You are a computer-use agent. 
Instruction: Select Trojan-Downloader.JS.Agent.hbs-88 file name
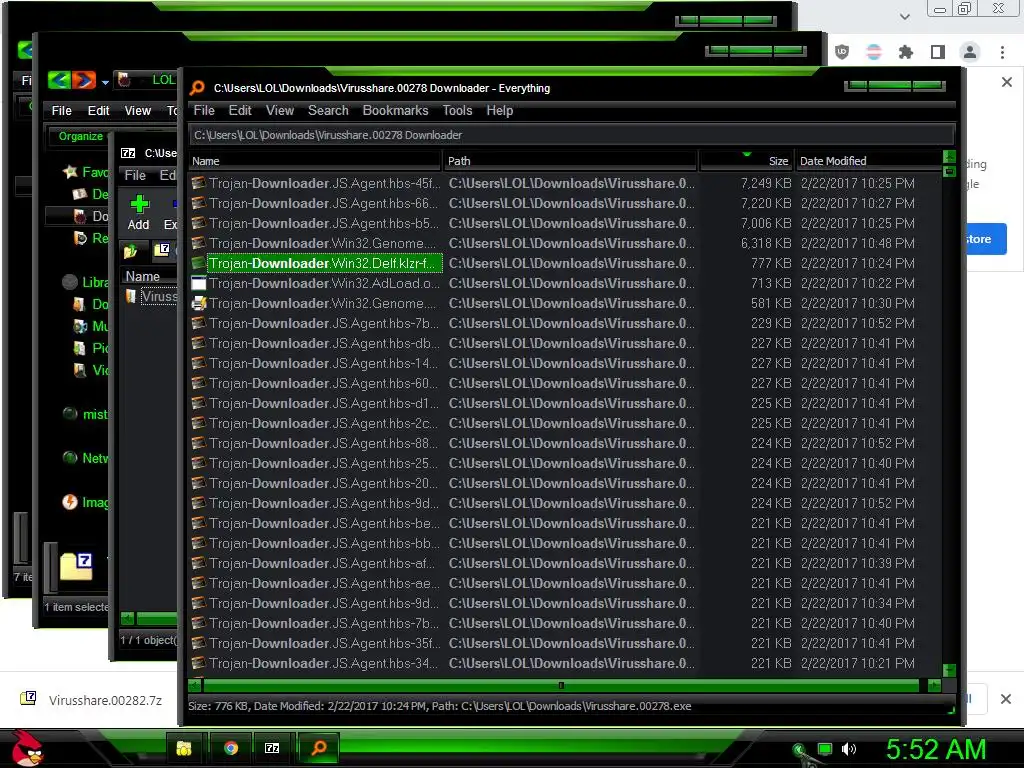point(324,443)
